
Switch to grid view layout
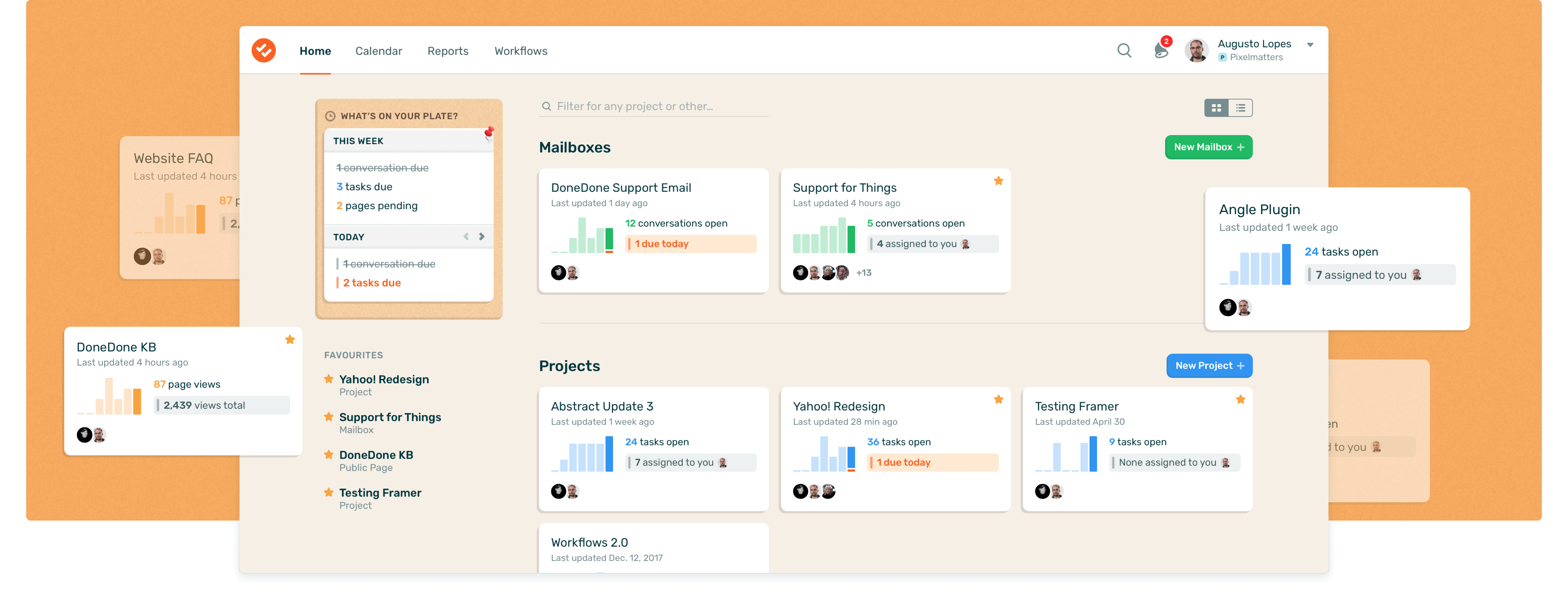(1216, 108)
